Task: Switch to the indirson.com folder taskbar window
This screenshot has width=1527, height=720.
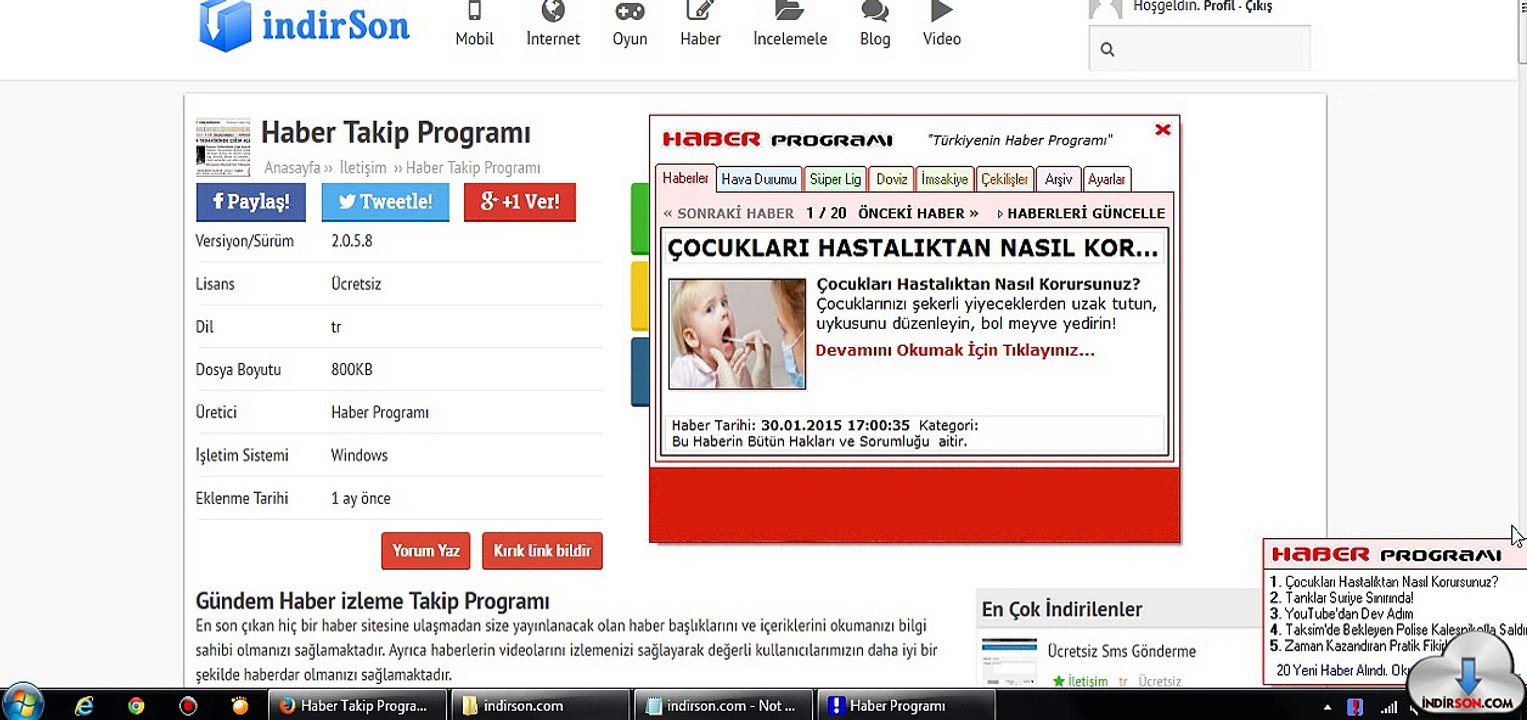Action: click(x=541, y=705)
